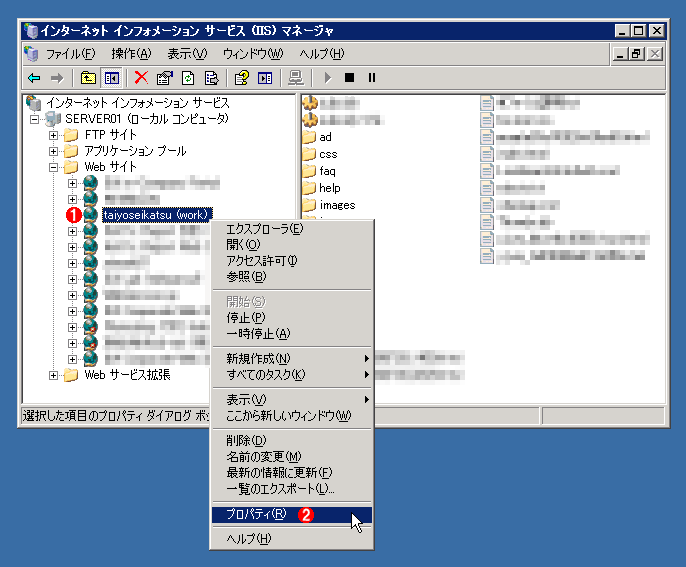686x567 pixels.
Task: Choose 一時停止(A) from context menu
Action: click(292, 334)
